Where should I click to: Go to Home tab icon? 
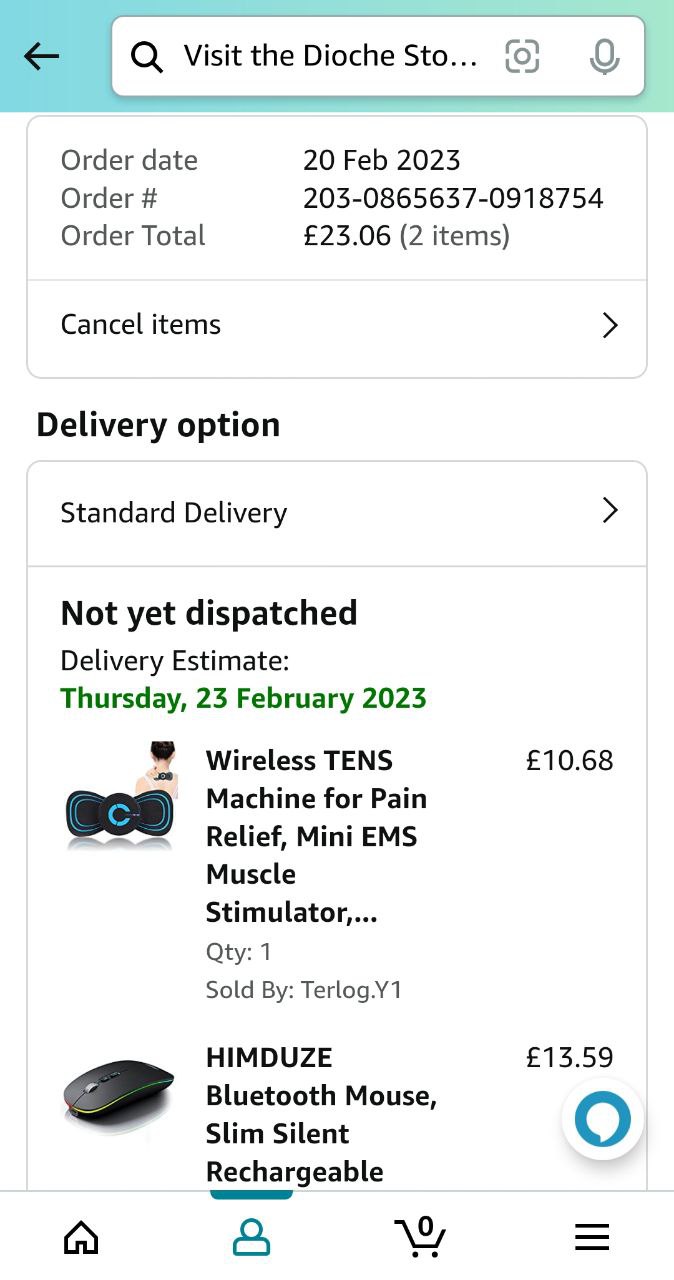pyautogui.click(x=81, y=1238)
